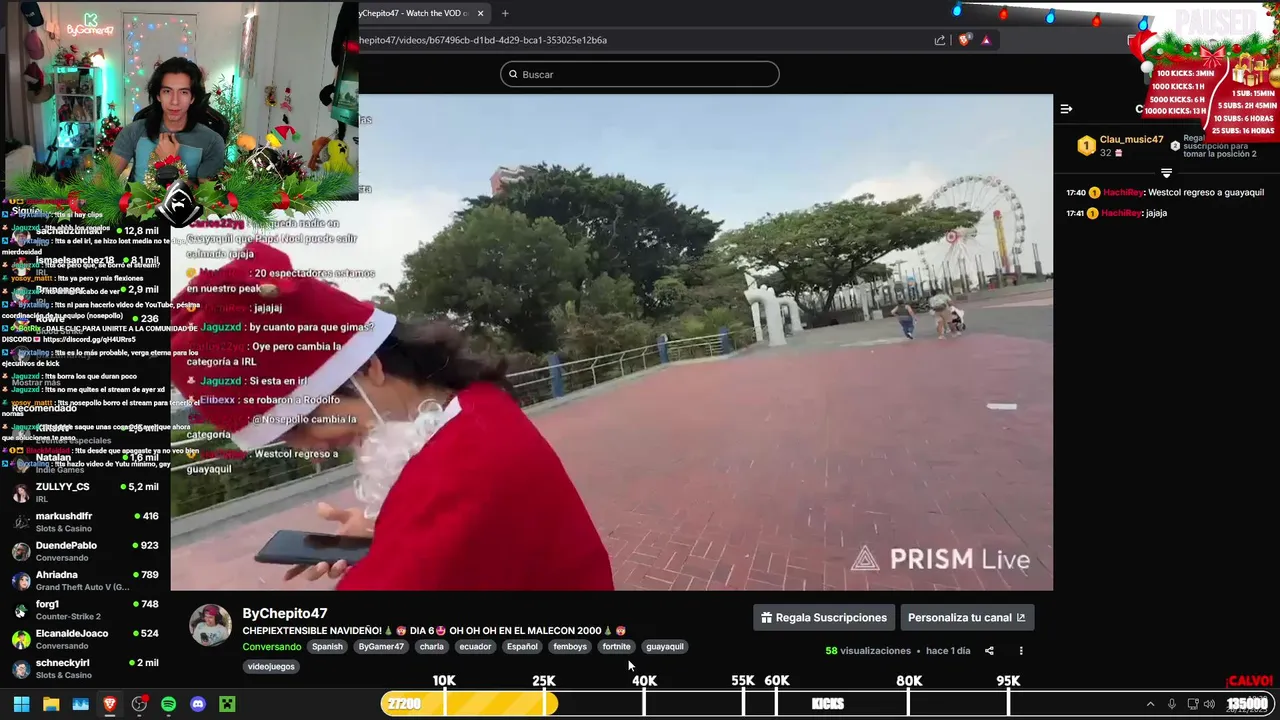1280x720 pixels.
Task: Click the VOD video player
Action: (x=611, y=342)
